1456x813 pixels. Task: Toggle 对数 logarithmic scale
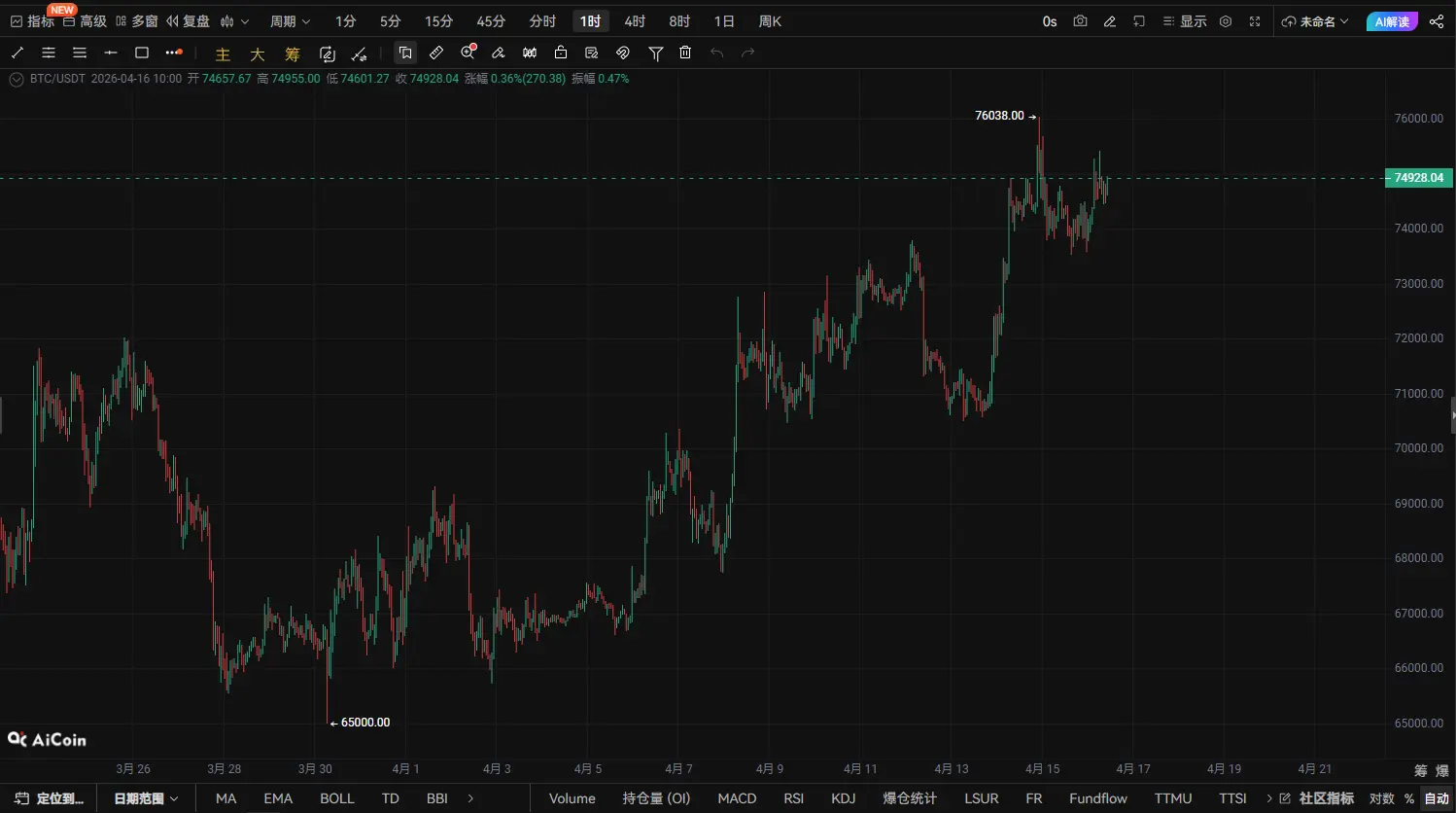1382,798
